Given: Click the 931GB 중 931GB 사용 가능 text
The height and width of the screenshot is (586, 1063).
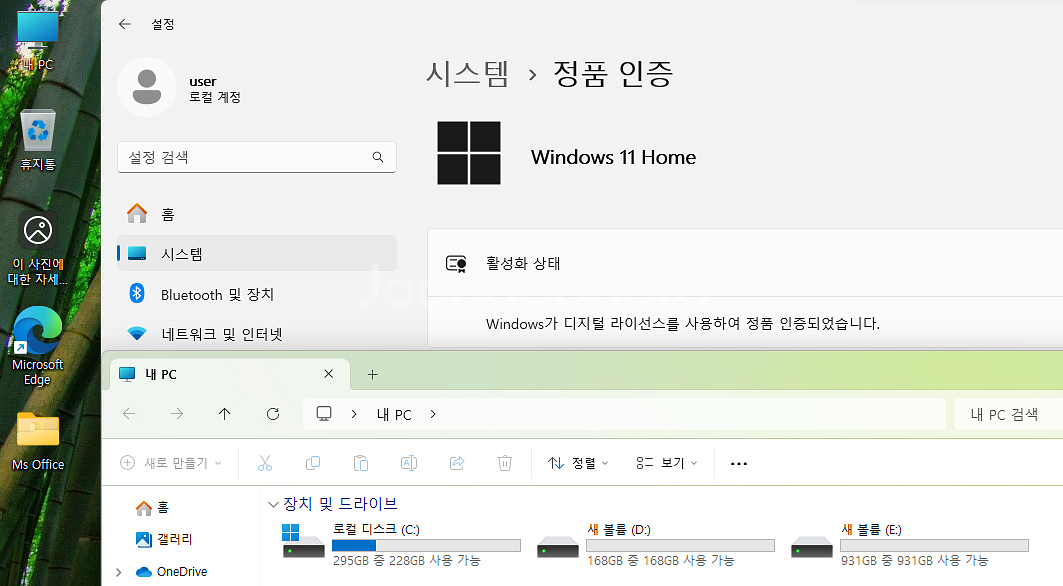Looking at the screenshot, I should tap(915, 561).
